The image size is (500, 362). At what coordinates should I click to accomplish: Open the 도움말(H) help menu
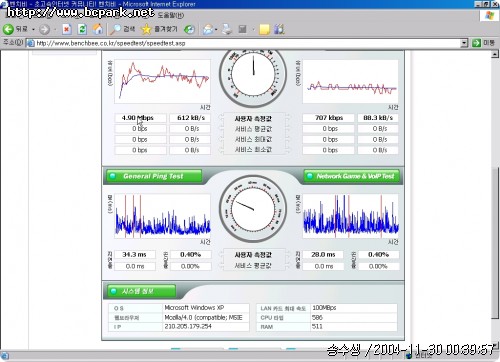click(x=170, y=15)
